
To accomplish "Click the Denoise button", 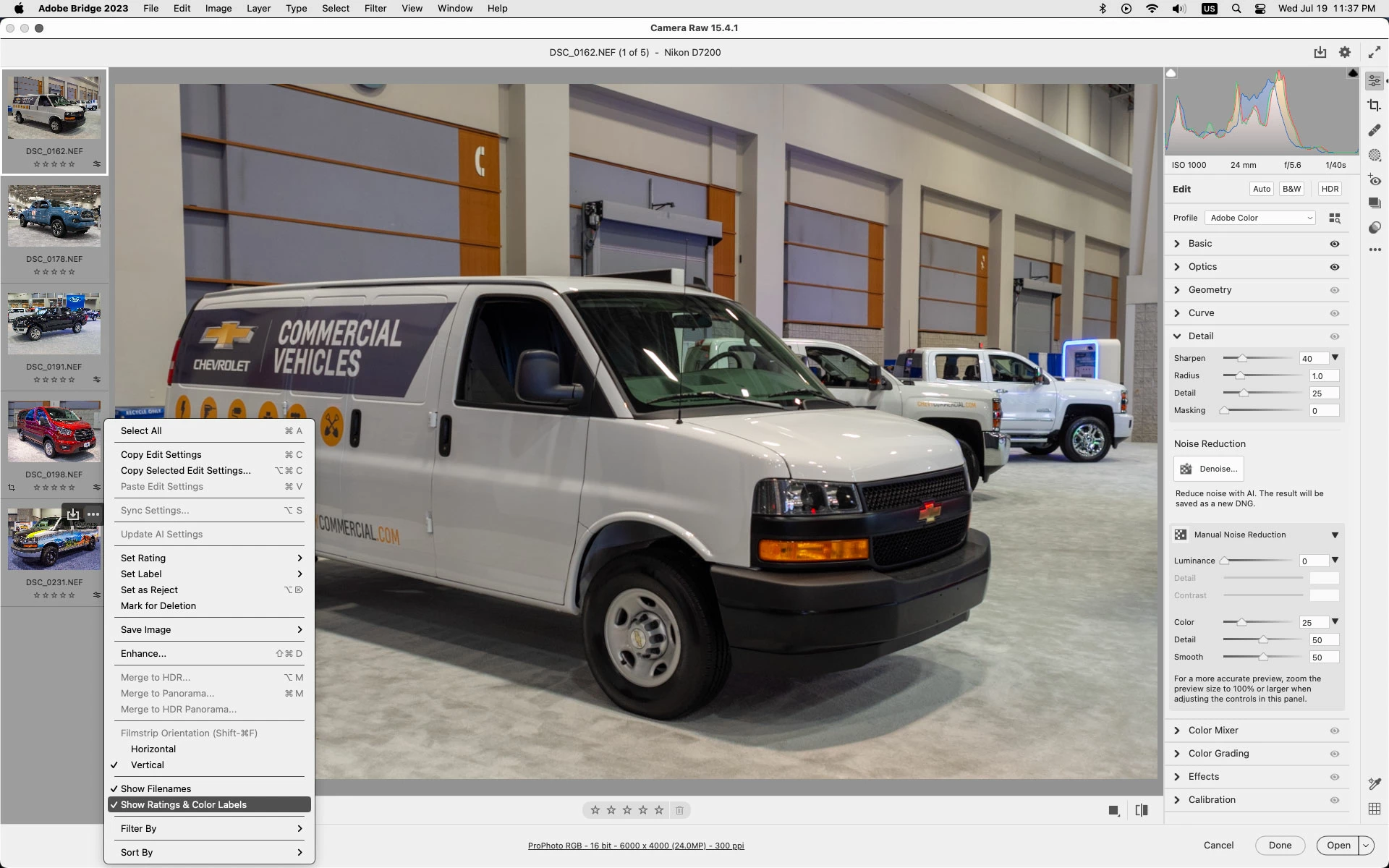I will (x=1209, y=469).
